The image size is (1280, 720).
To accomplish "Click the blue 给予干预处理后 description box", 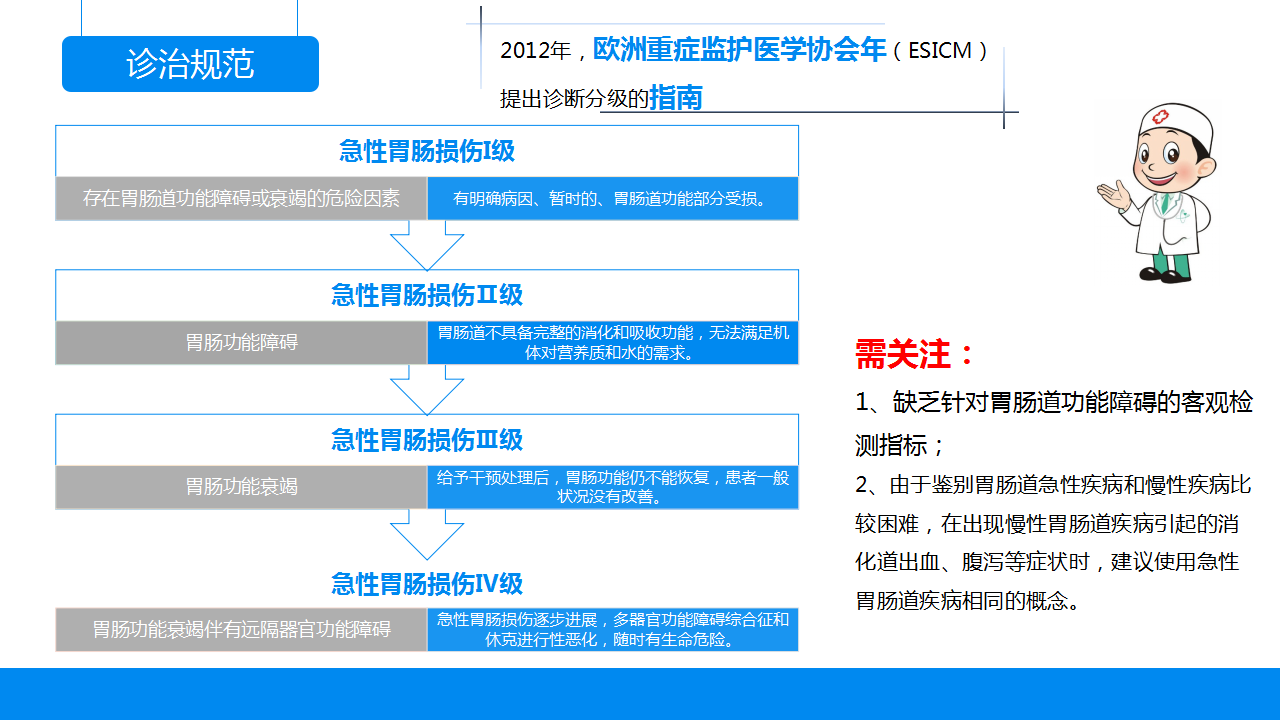I will (x=612, y=487).
